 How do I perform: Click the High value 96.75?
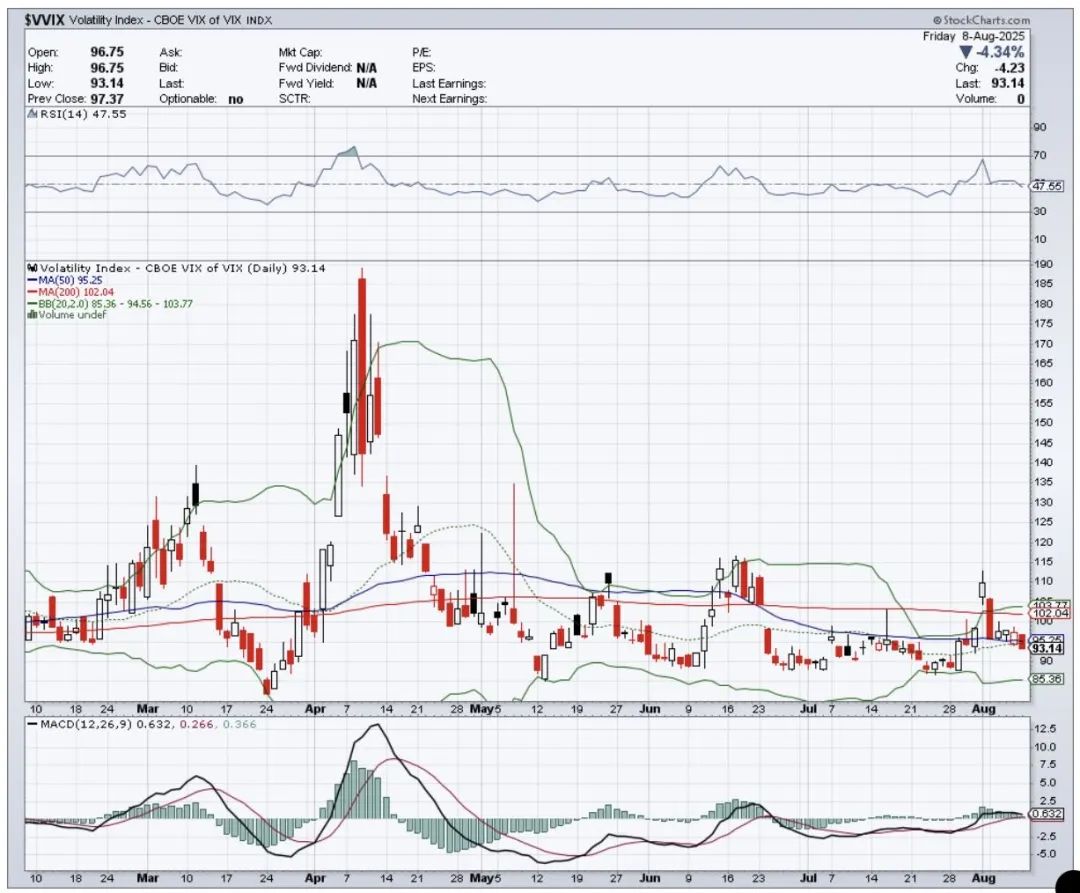click(107, 67)
